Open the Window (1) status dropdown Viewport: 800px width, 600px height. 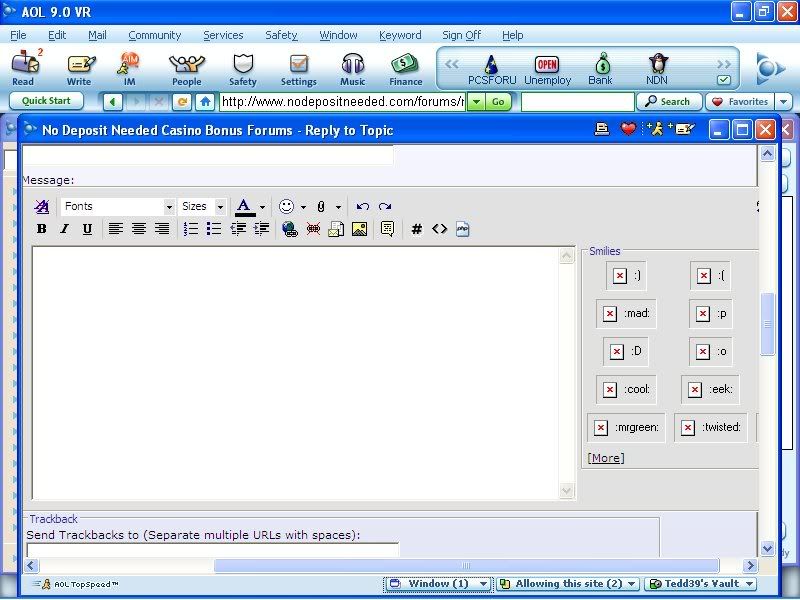[438, 584]
